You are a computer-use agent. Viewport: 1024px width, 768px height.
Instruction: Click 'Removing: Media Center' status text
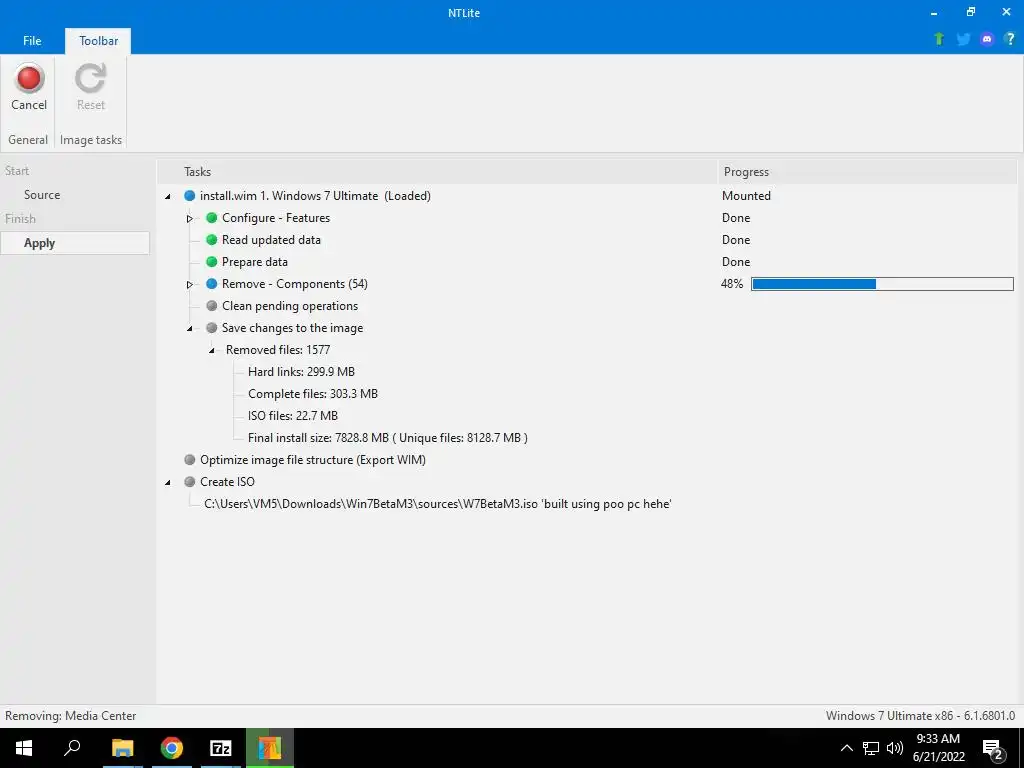(71, 716)
